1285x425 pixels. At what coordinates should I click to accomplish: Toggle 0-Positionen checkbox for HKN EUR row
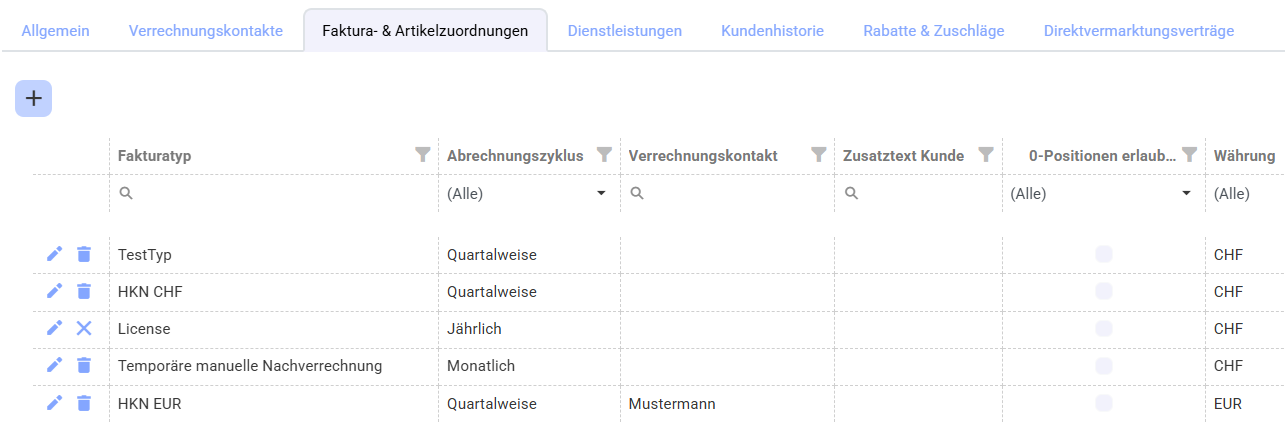coord(1104,403)
